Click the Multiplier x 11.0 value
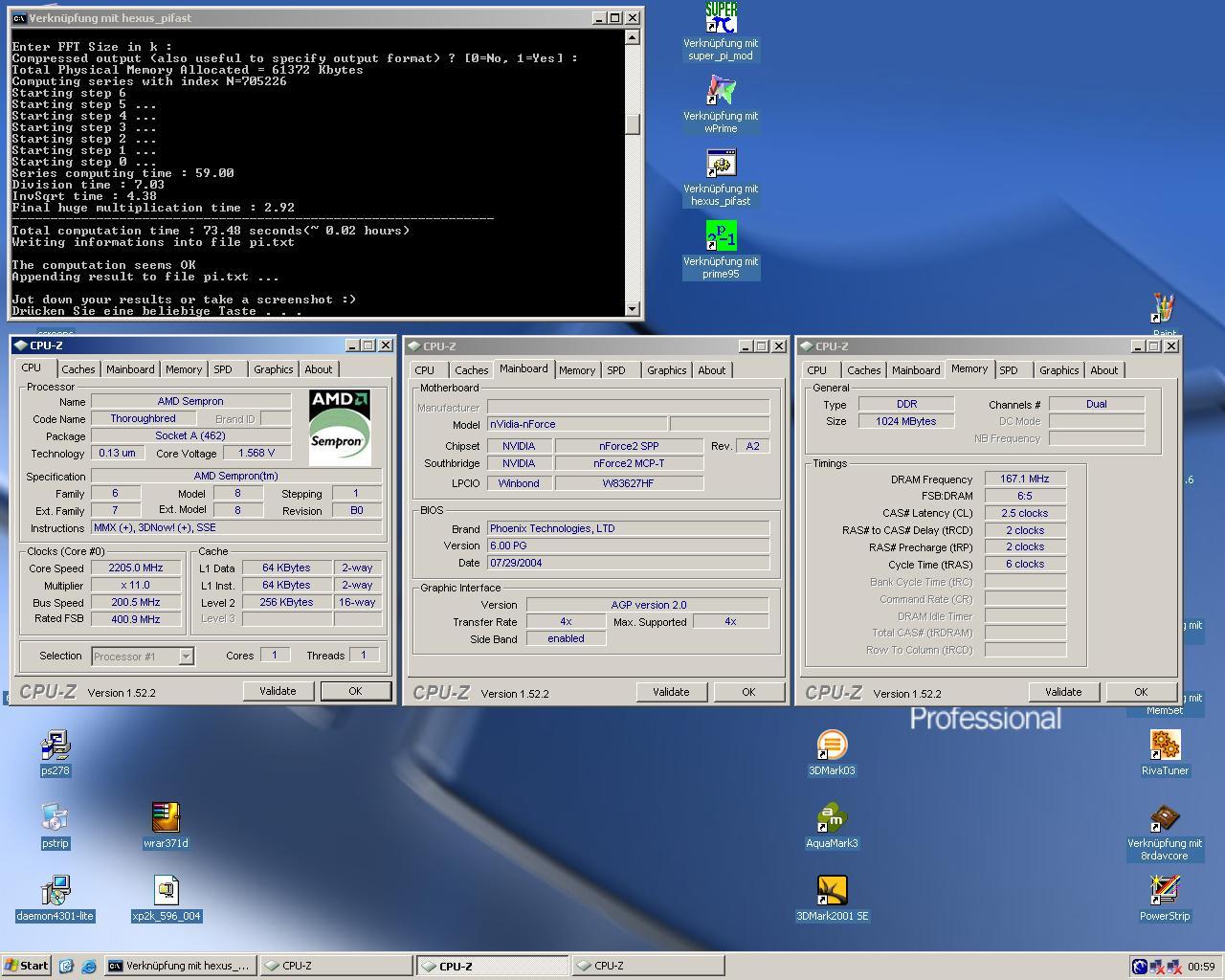This screenshot has width=1225, height=980. 136,585
